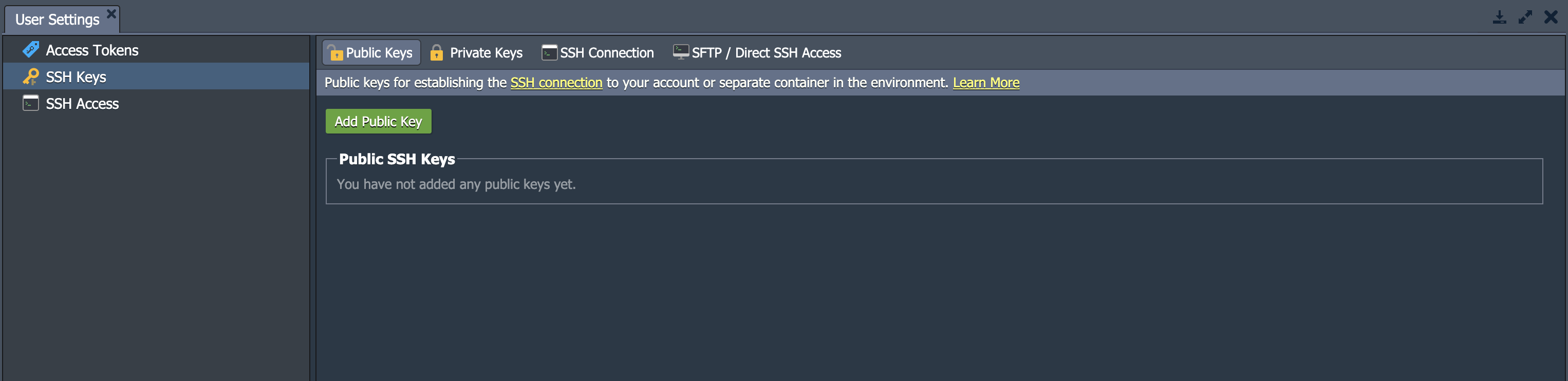Click the download arrow icon in header
The width and height of the screenshot is (1568, 381).
click(x=1499, y=17)
